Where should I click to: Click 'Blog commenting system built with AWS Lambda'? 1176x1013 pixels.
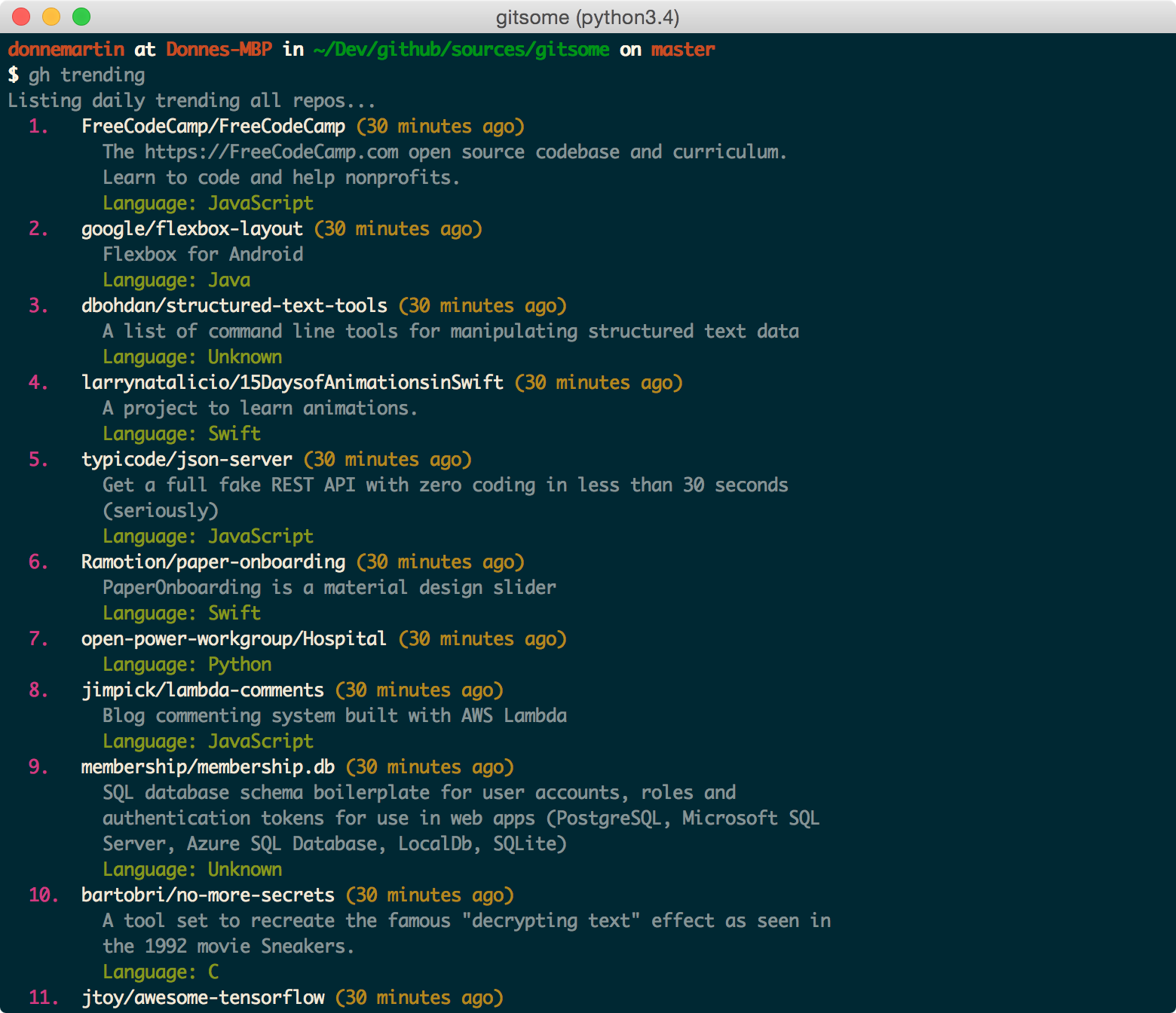335,716
